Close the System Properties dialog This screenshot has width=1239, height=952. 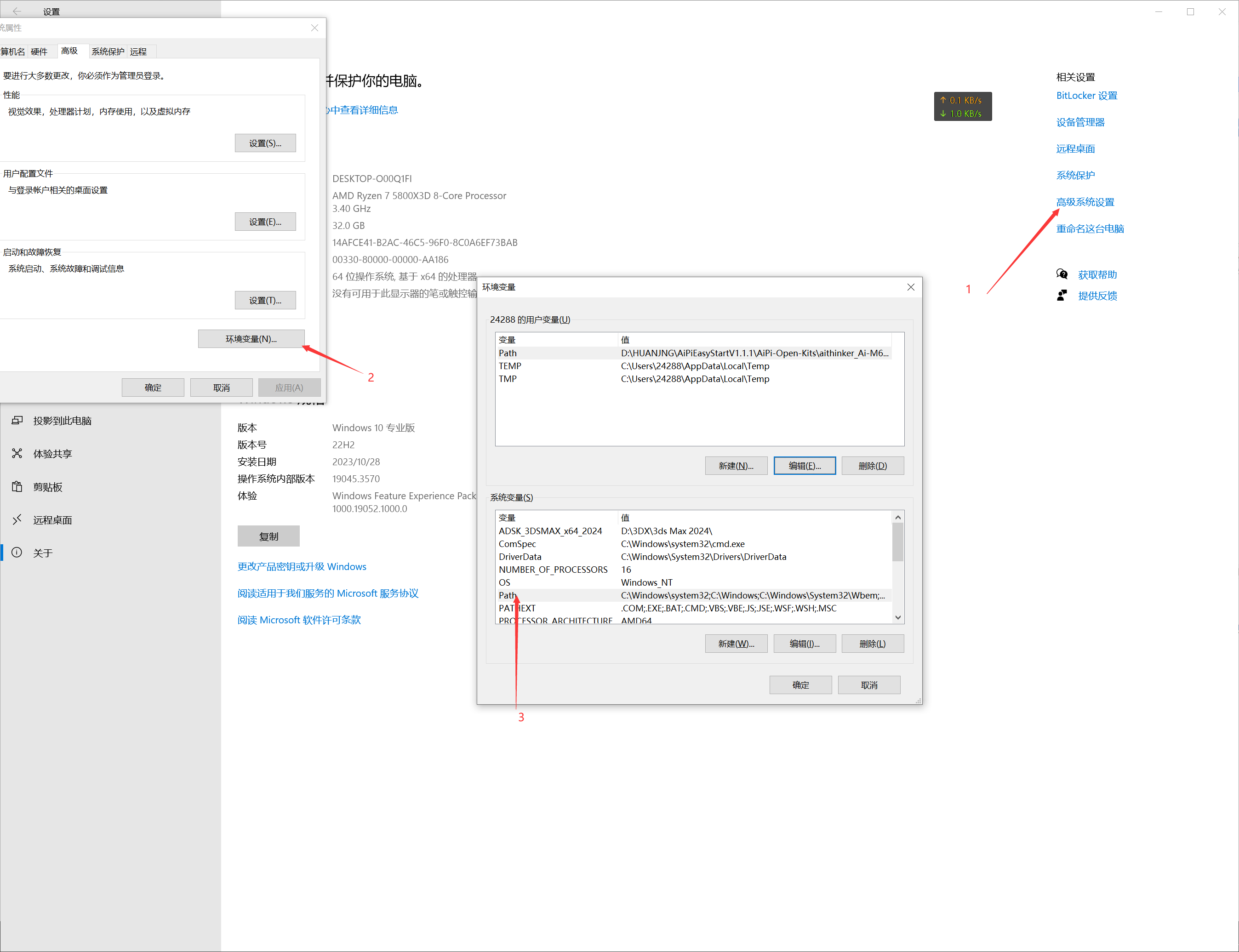click(x=314, y=28)
